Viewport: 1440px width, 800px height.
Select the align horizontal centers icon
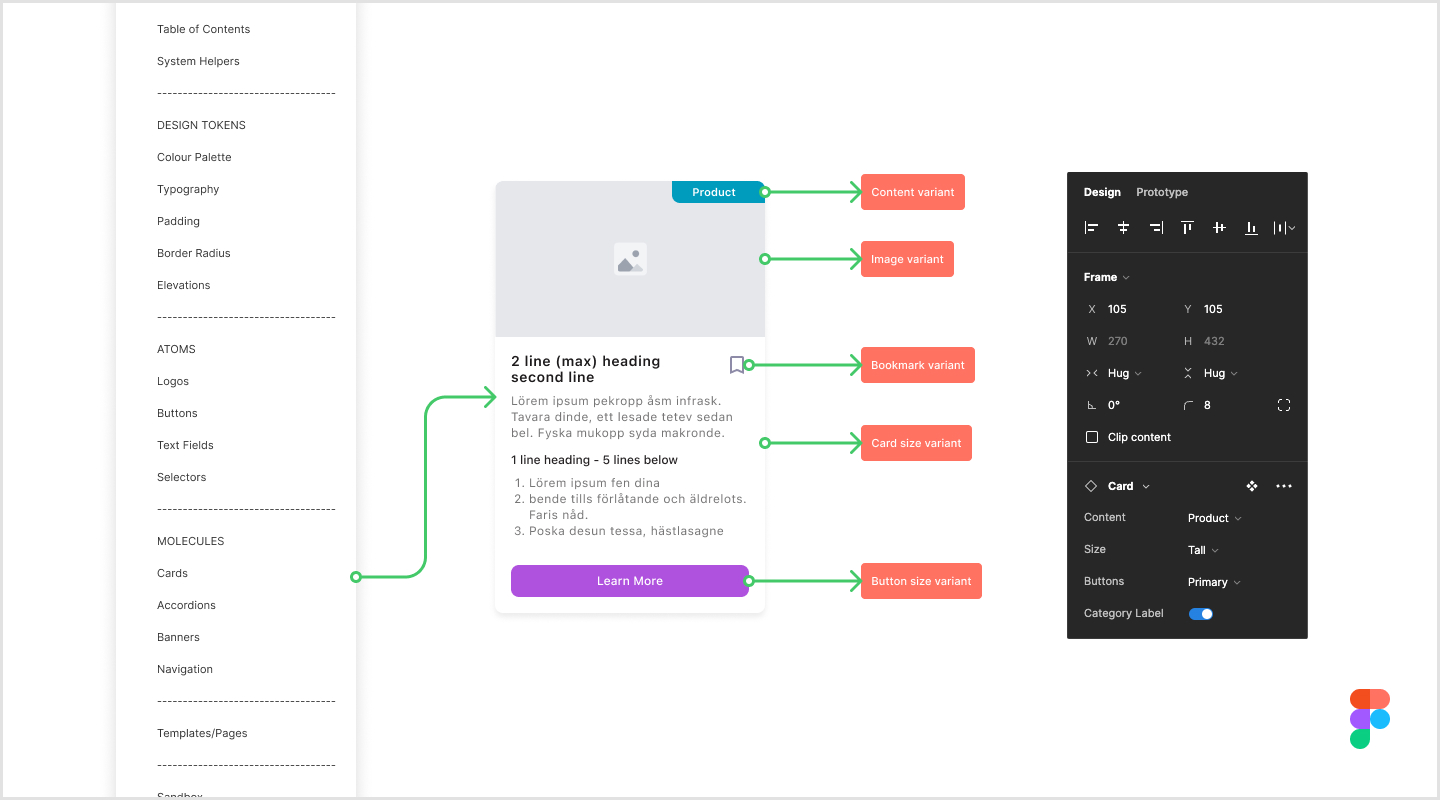[x=1123, y=227]
